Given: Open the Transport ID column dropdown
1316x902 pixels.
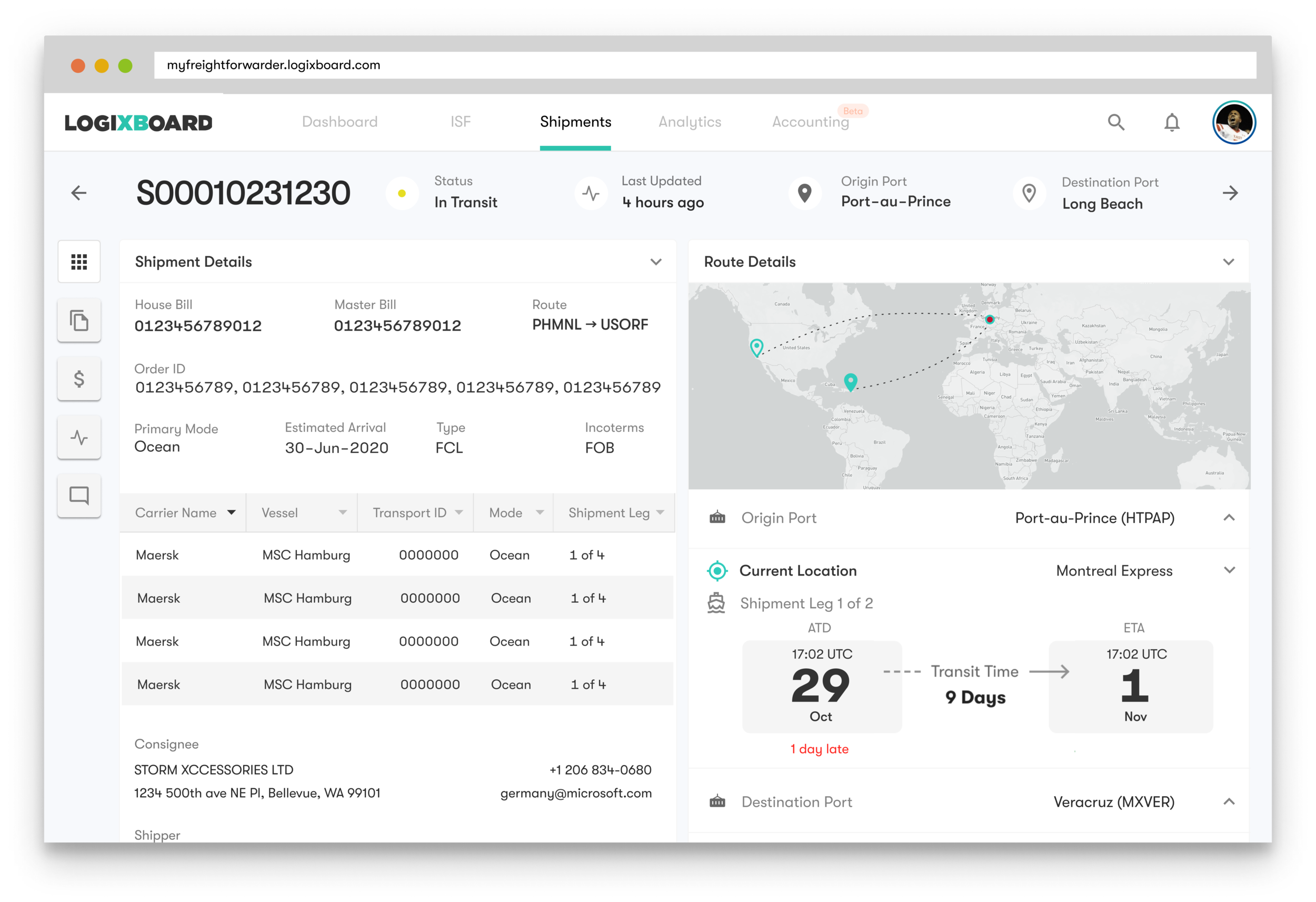Looking at the screenshot, I should point(458,512).
